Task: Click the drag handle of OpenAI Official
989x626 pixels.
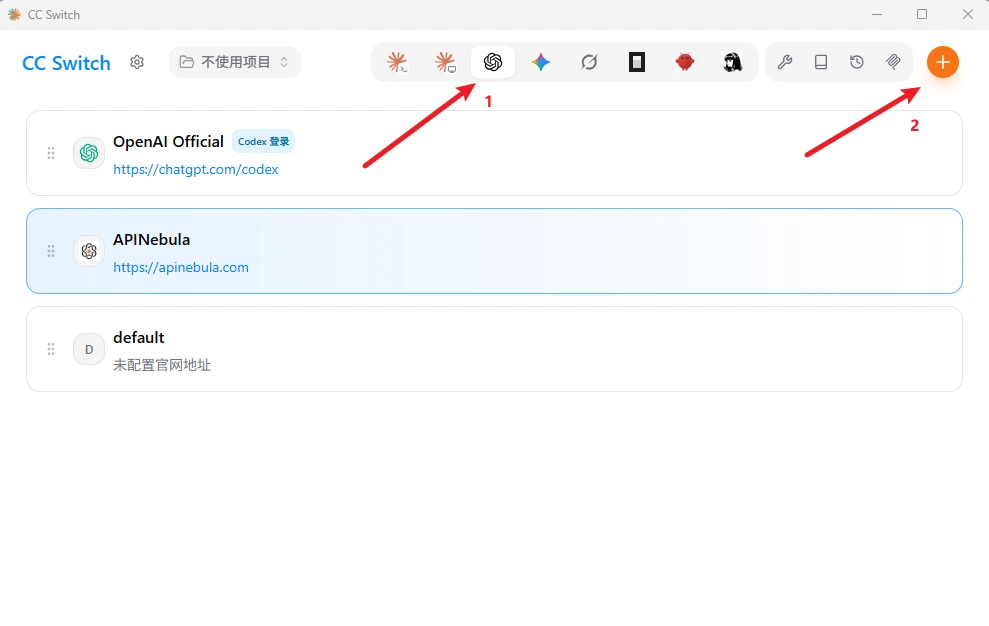Action: click(51, 153)
